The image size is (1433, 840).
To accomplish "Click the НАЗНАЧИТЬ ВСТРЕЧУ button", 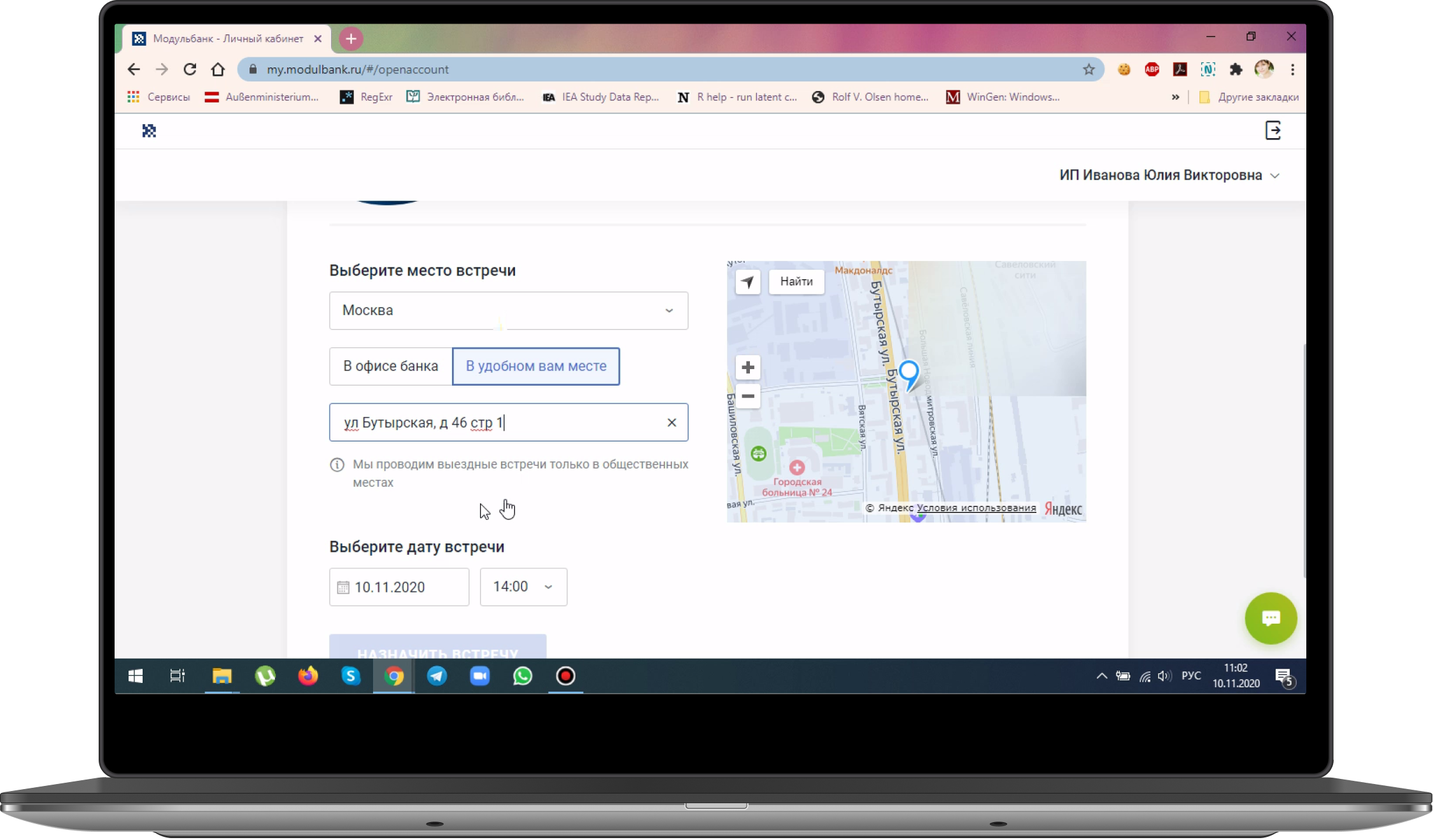I will point(437,647).
